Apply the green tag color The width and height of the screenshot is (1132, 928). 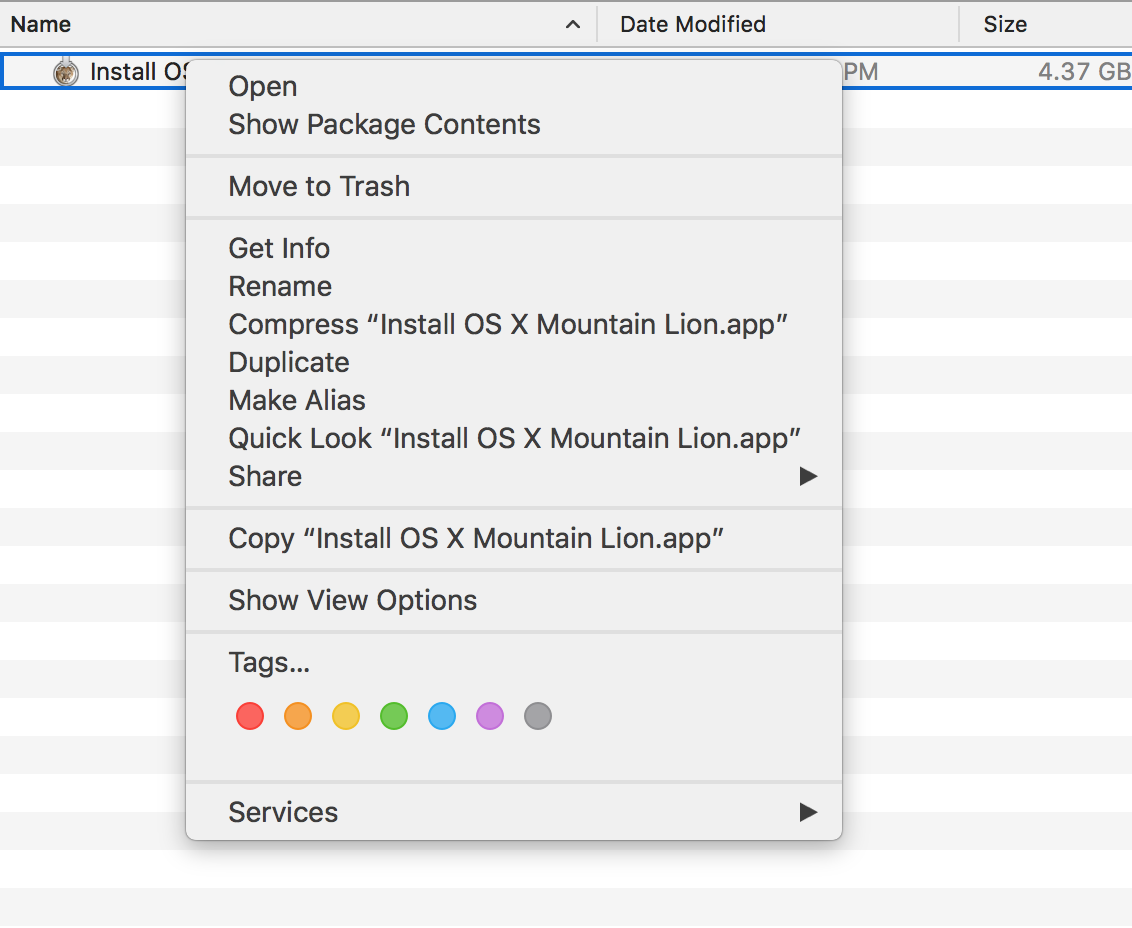(x=394, y=716)
